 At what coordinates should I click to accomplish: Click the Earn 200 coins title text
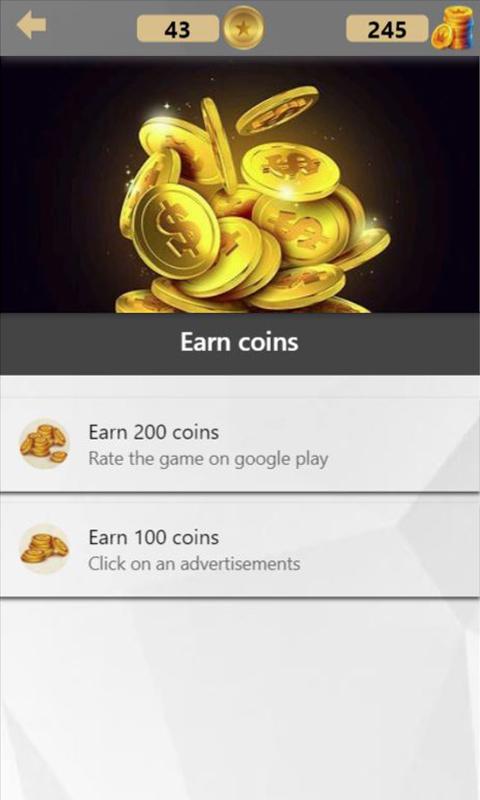coord(154,432)
